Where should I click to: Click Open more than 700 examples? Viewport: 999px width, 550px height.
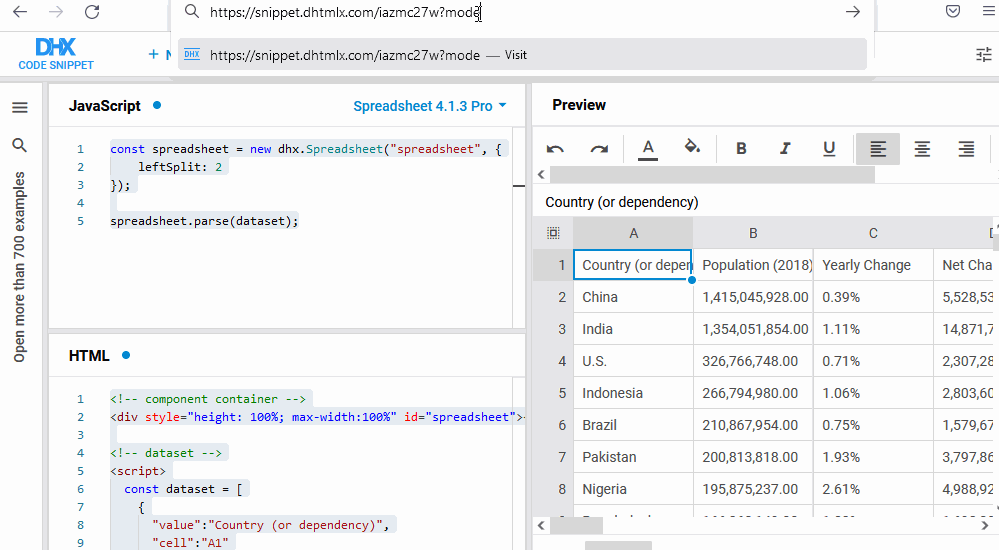[x=20, y=267]
